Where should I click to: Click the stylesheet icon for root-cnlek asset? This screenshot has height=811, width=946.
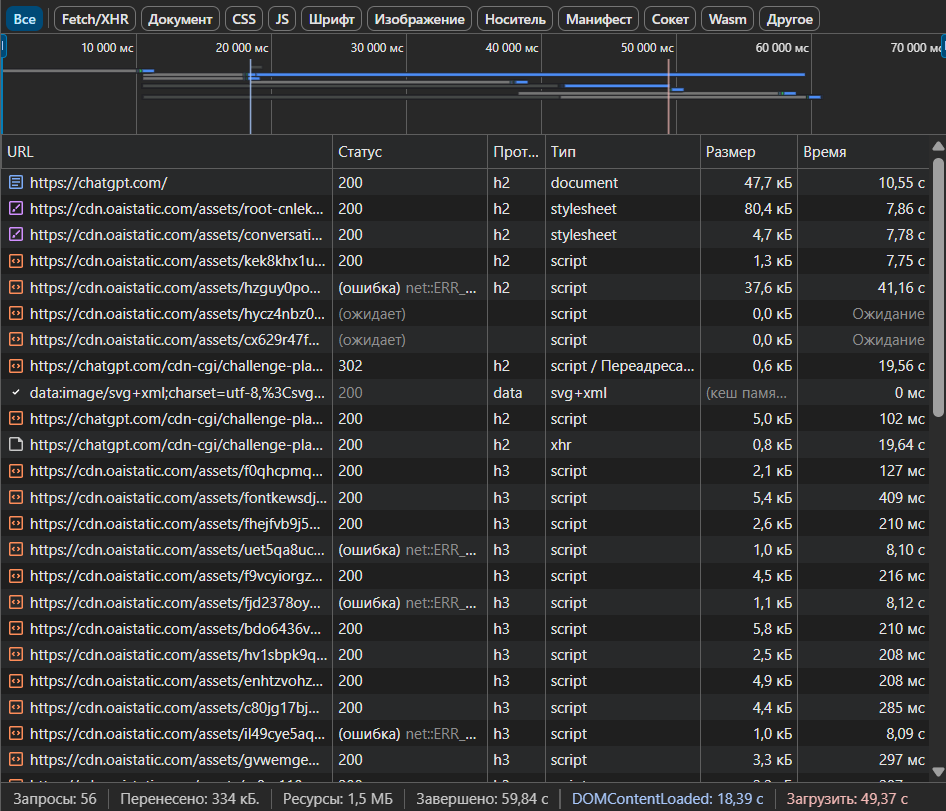click(x=16, y=208)
